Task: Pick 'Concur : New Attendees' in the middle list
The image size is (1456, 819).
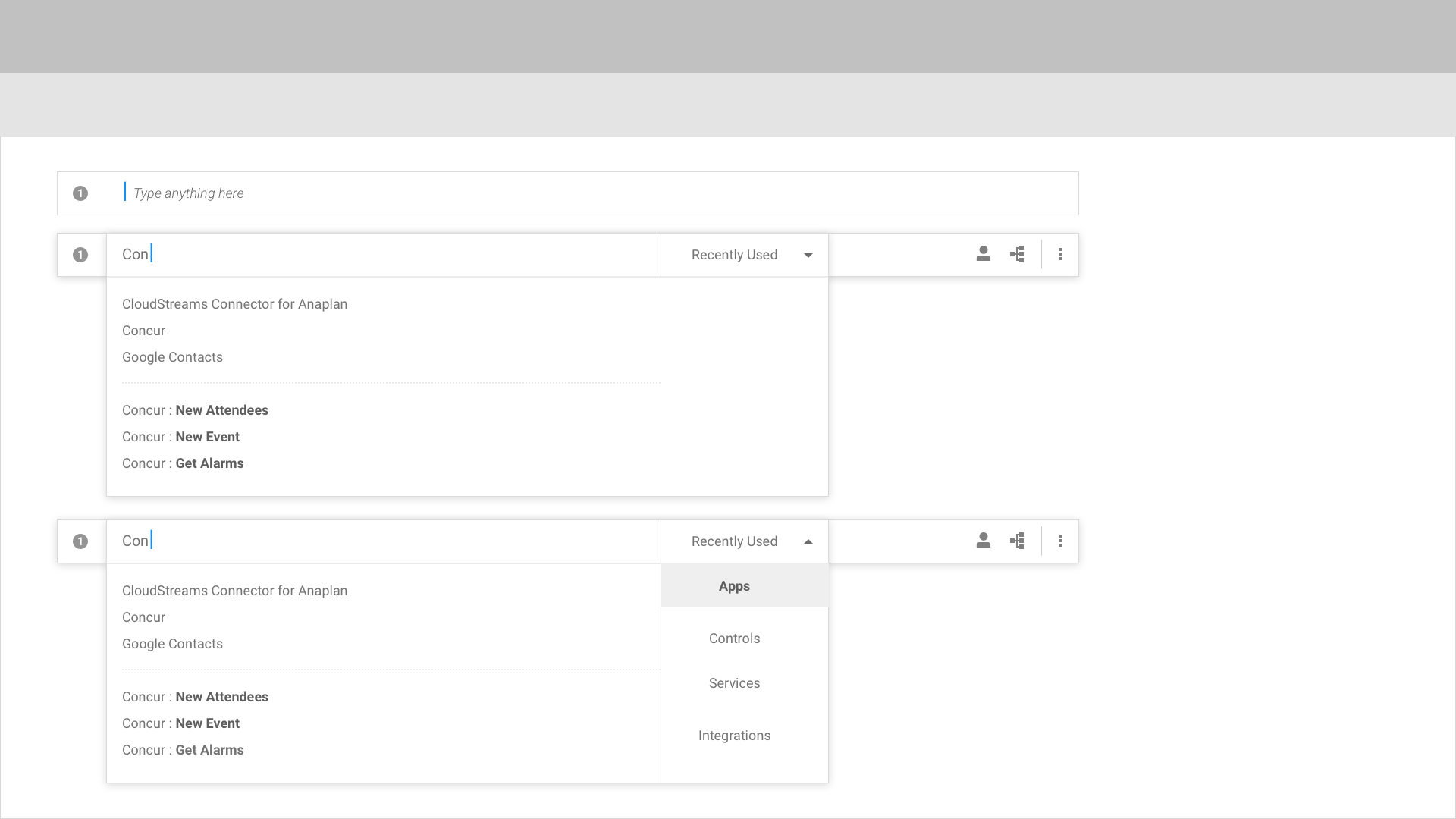Action: (196, 410)
